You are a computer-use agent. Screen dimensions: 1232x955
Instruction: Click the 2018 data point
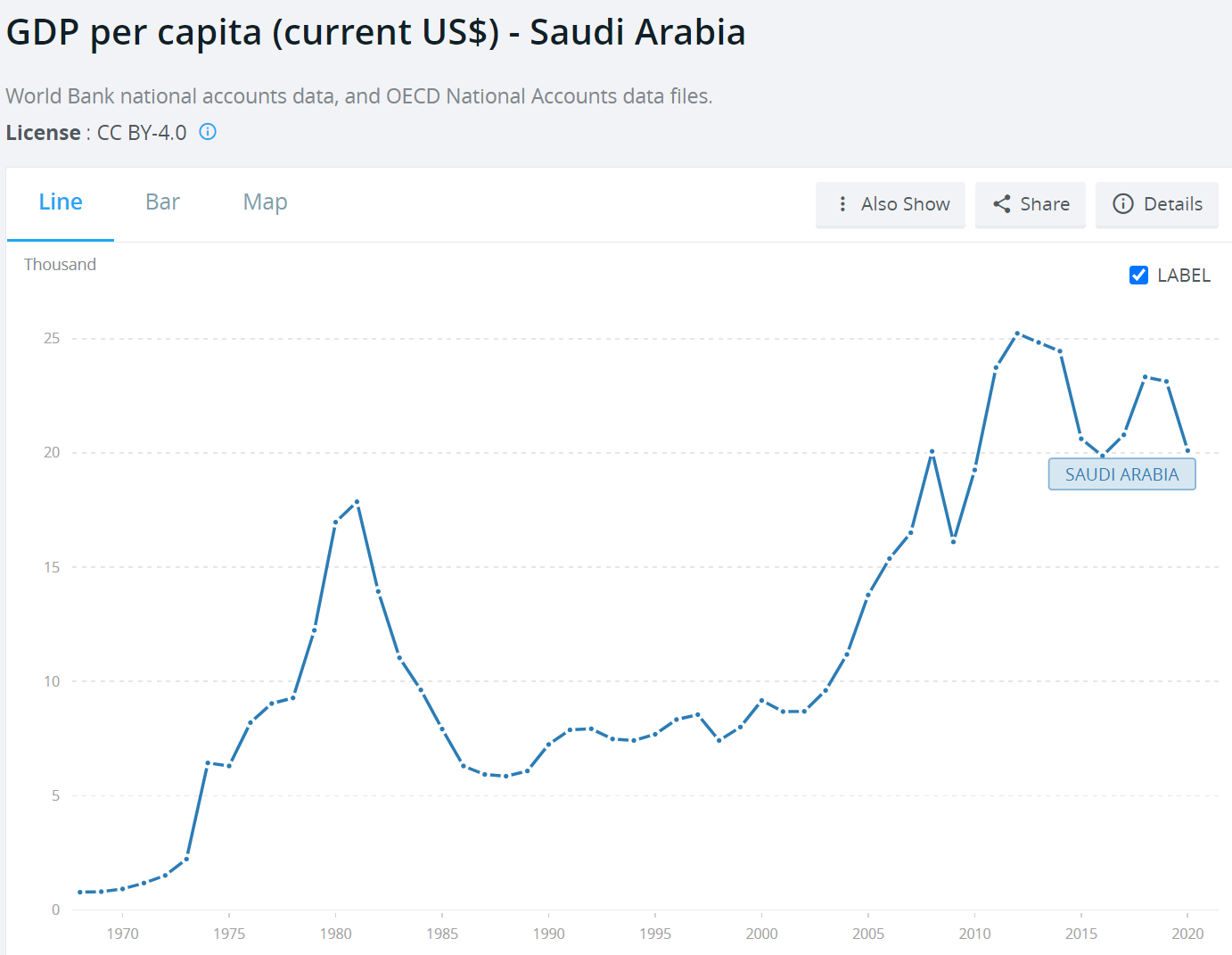[1145, 377]
